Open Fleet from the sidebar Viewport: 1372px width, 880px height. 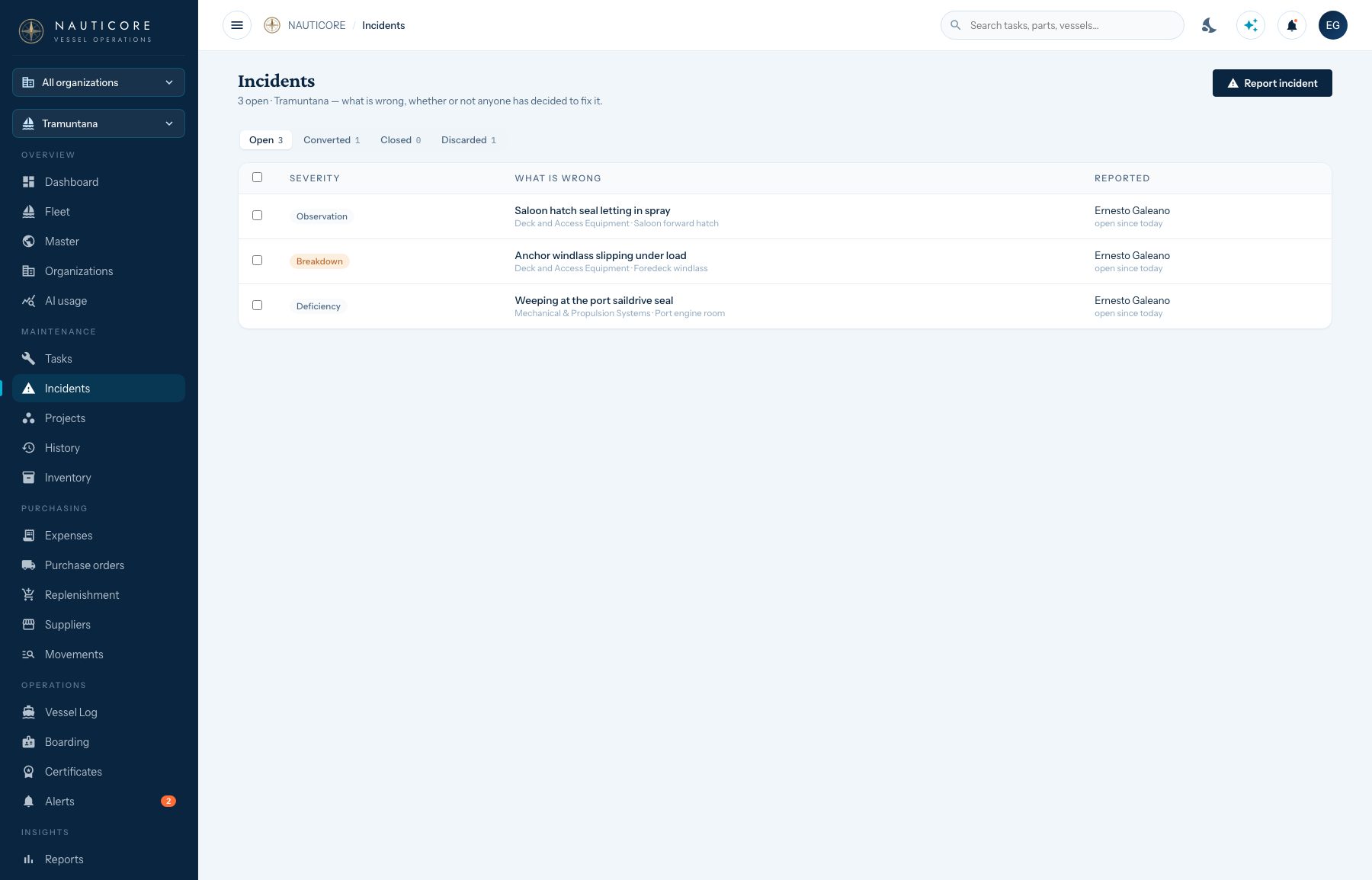tap(98, 212)
